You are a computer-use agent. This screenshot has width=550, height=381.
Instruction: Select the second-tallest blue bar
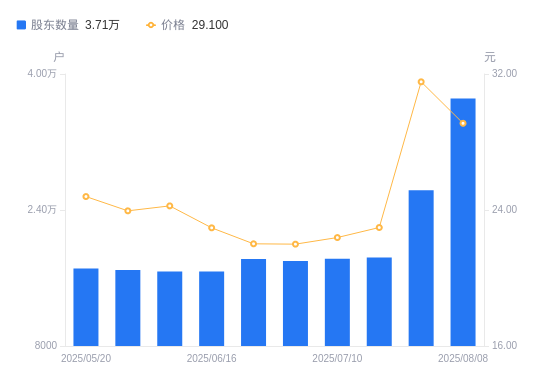tap(421, 268)
